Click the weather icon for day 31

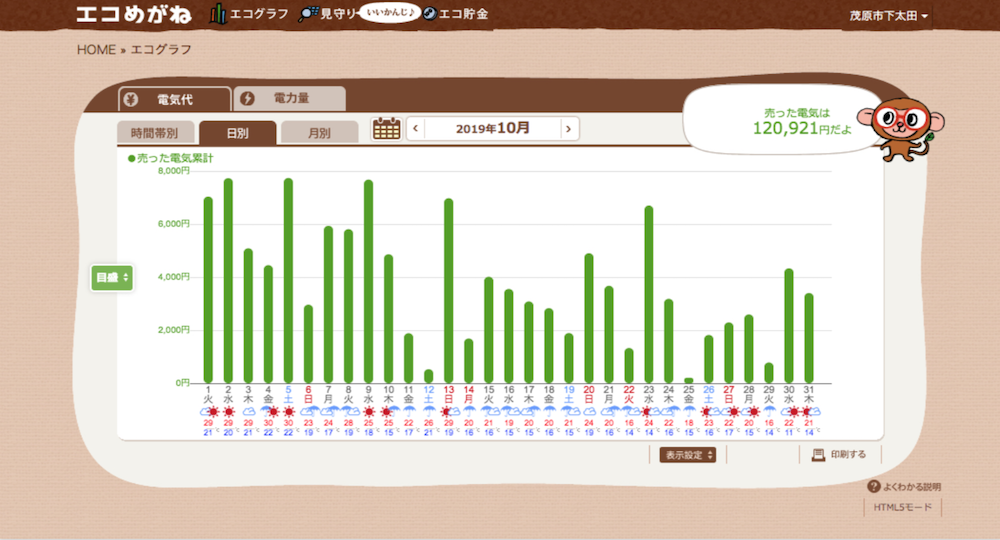[809, 412]
